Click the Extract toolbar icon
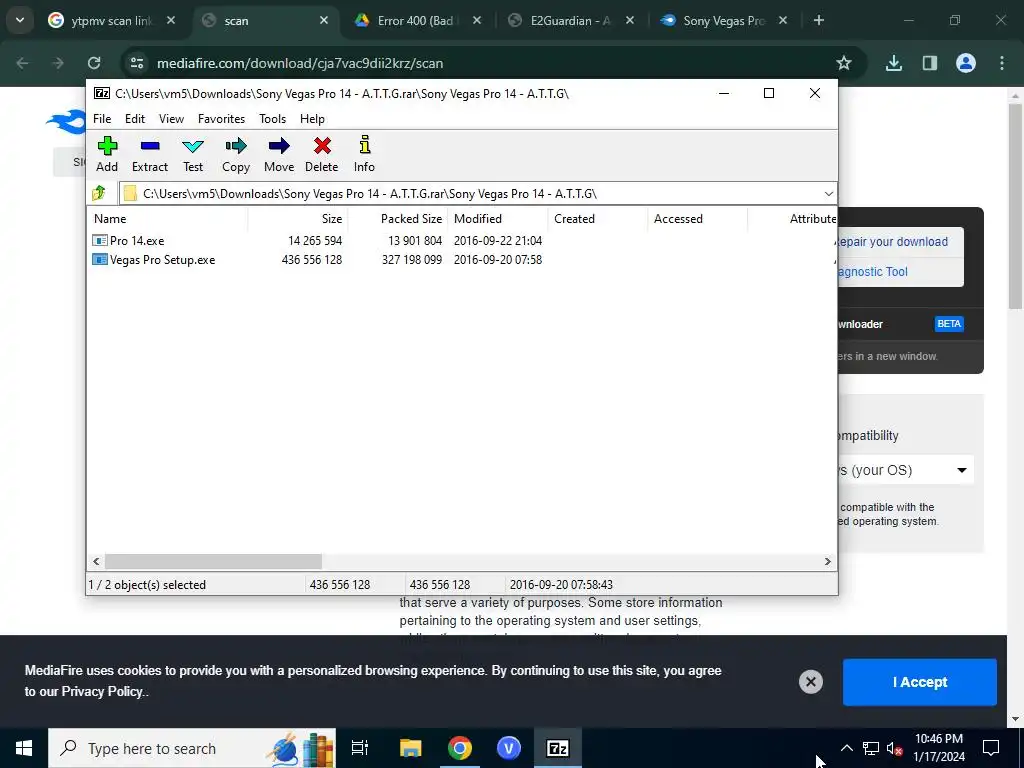 tap(150, 154)
